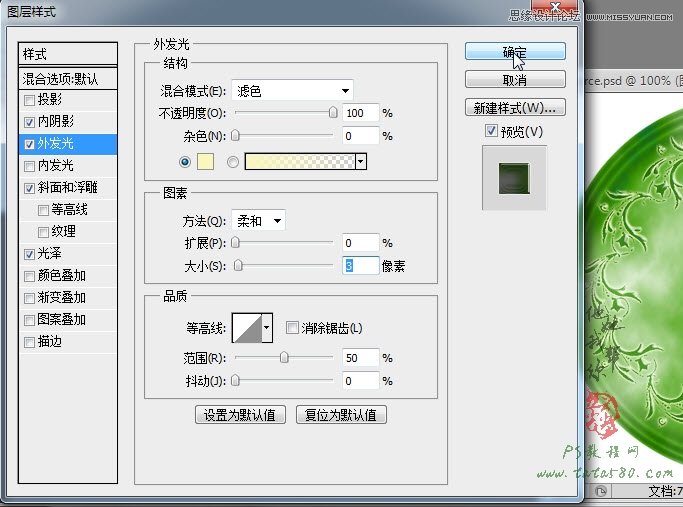Enable the 渐变叠加 gradient overlay checkbox
683x507 pixels.
click(29, 298)
